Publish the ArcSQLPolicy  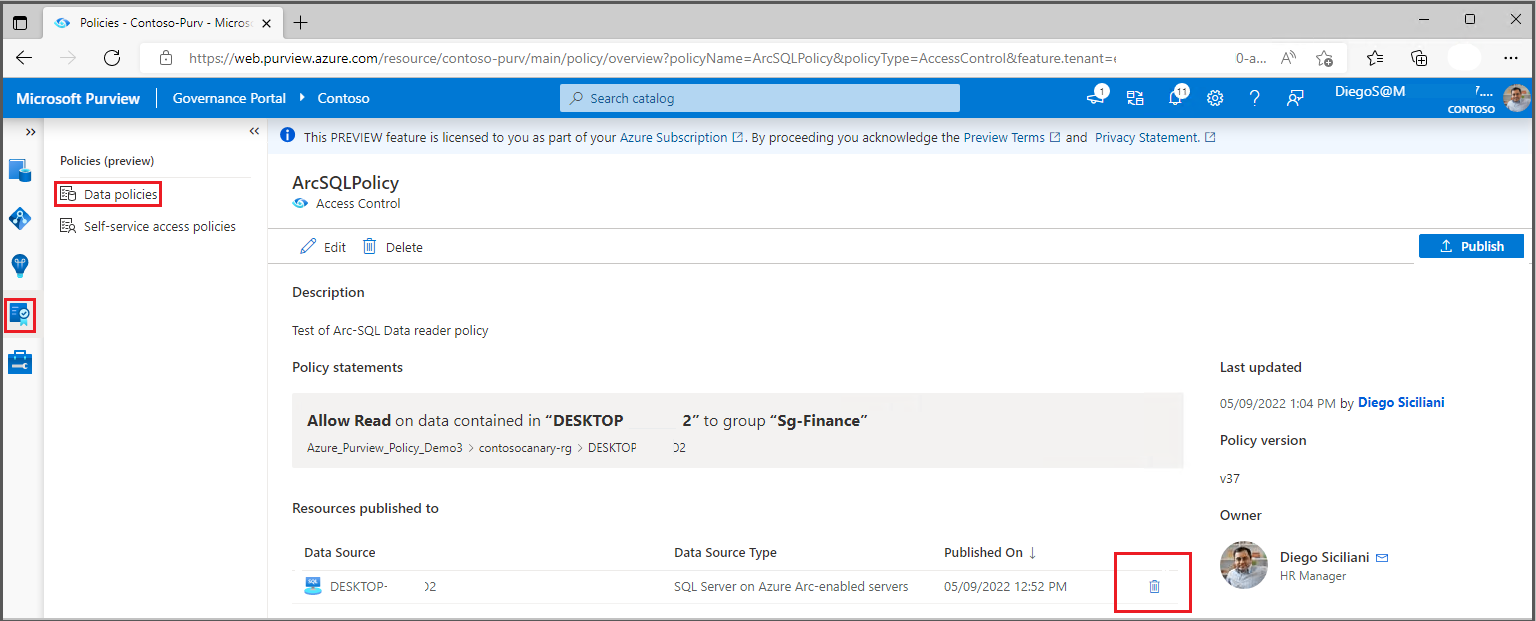click(1471, 246)
